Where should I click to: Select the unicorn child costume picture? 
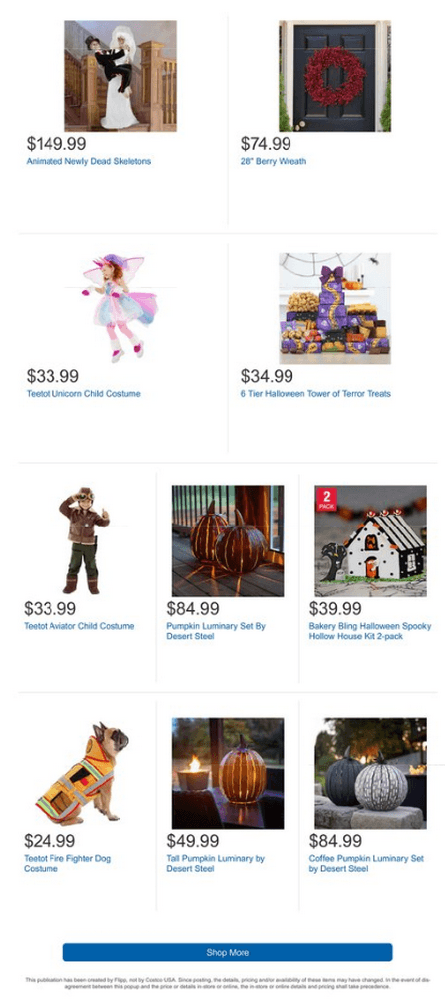click(x=120, y=308)
